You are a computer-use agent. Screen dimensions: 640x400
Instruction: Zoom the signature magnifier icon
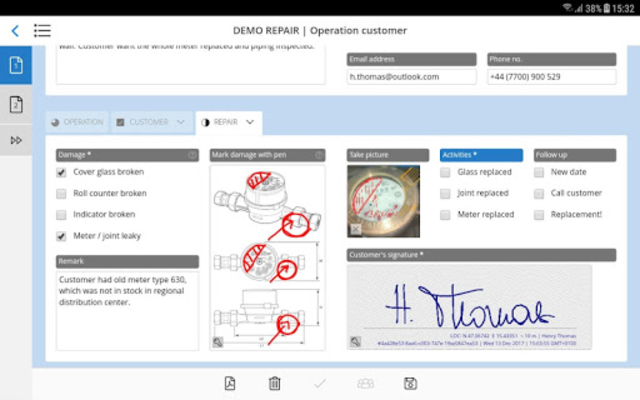355,341
